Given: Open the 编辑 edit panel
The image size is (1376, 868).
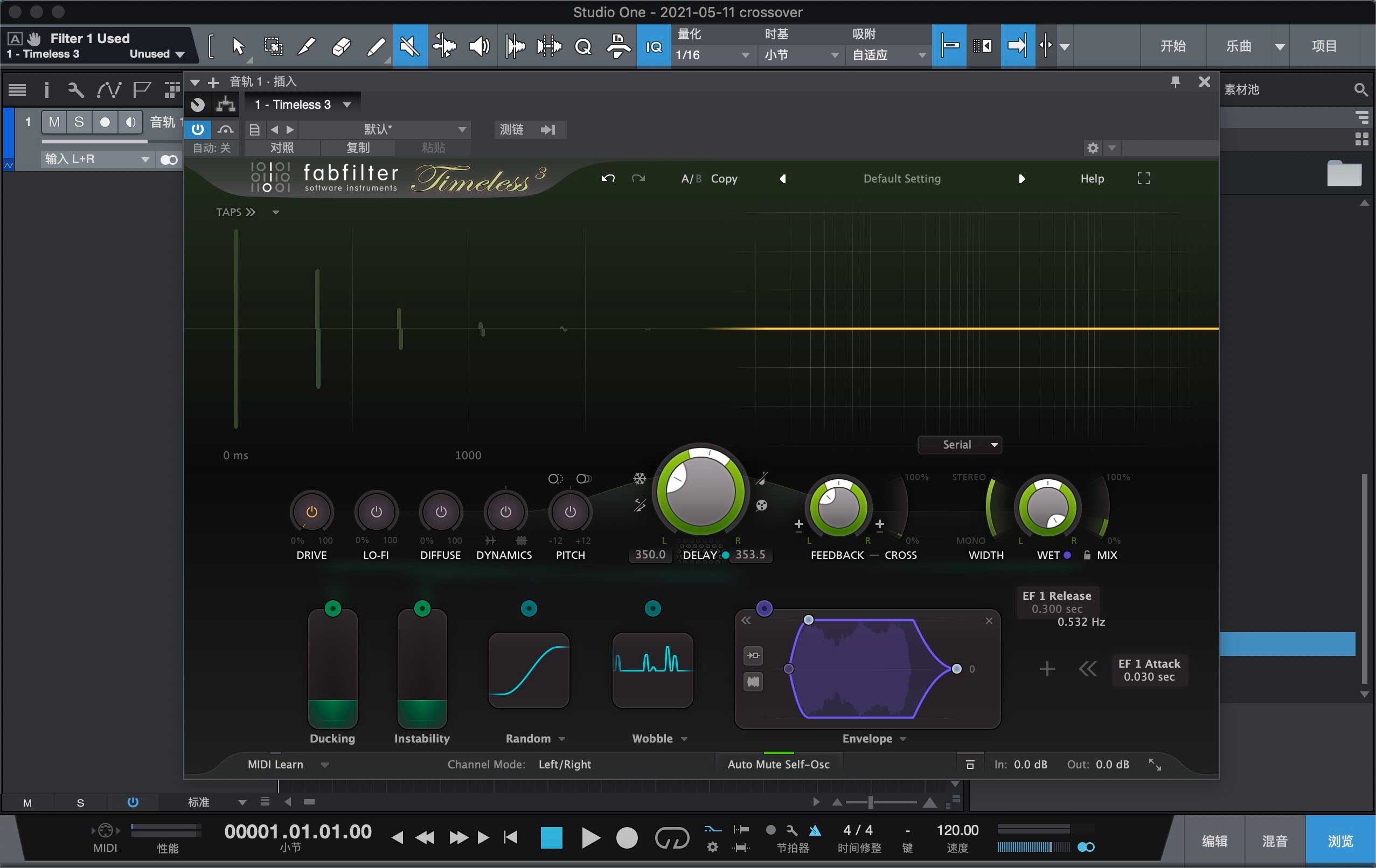Looking at the screenshot, I should [1215, 840].
